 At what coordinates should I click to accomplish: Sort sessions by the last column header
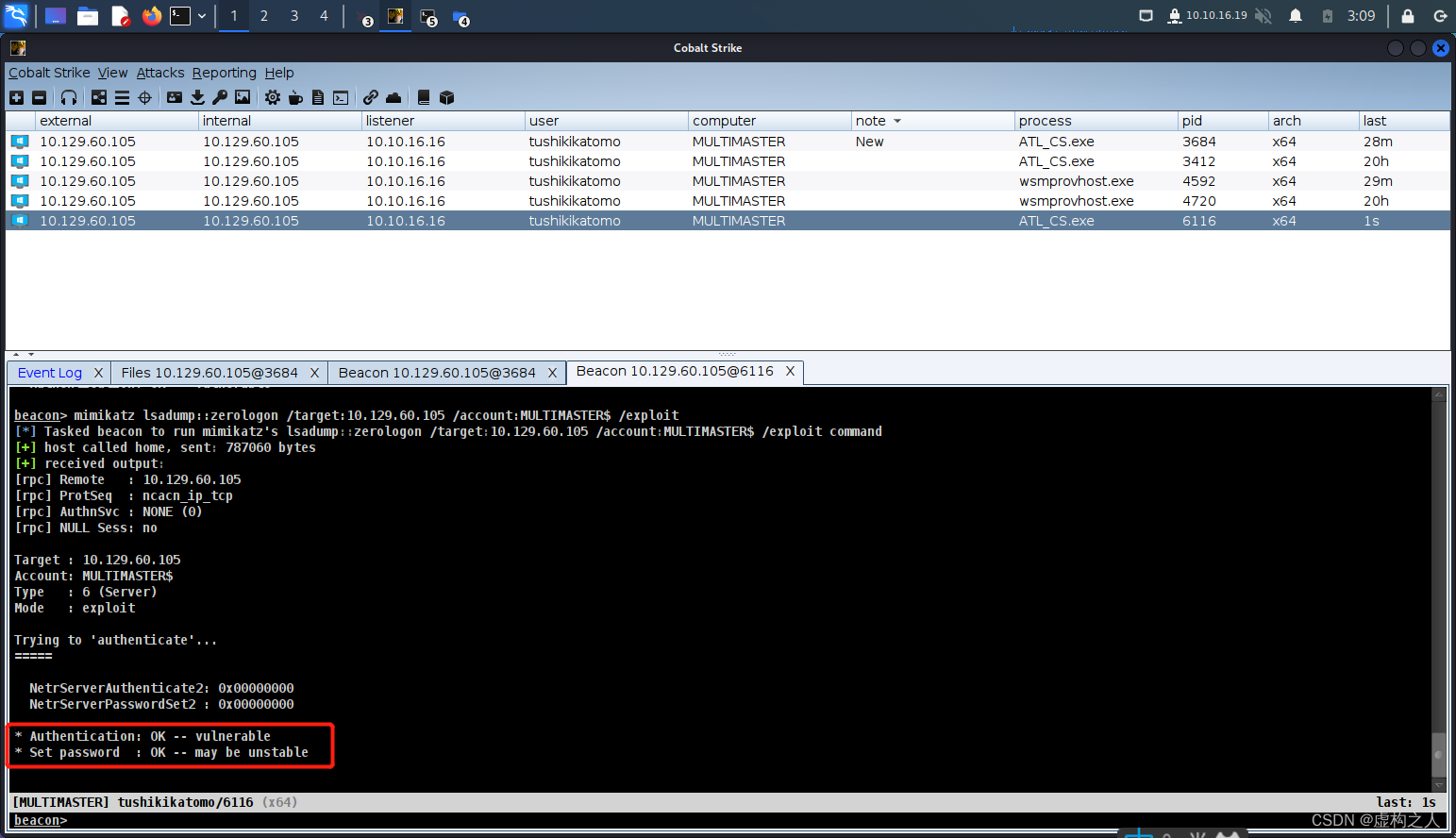point(1404,121)
